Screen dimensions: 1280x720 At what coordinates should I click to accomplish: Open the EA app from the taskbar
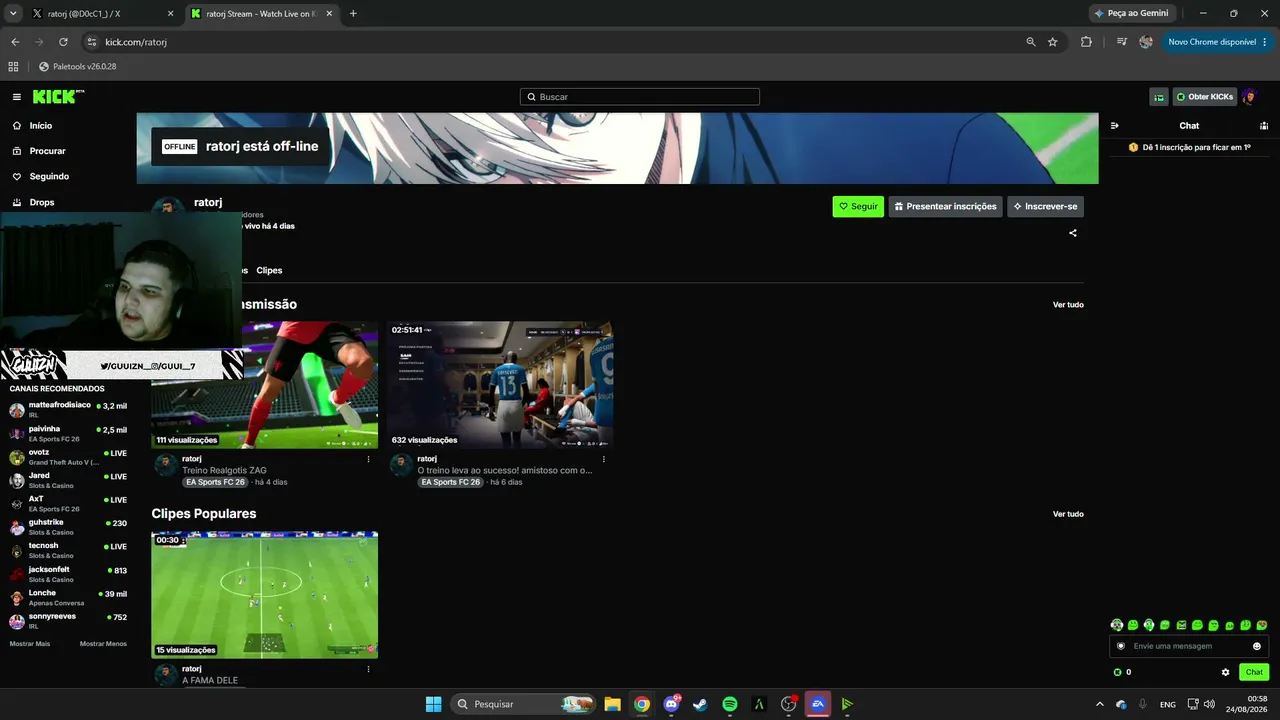[x=818, y=704]
